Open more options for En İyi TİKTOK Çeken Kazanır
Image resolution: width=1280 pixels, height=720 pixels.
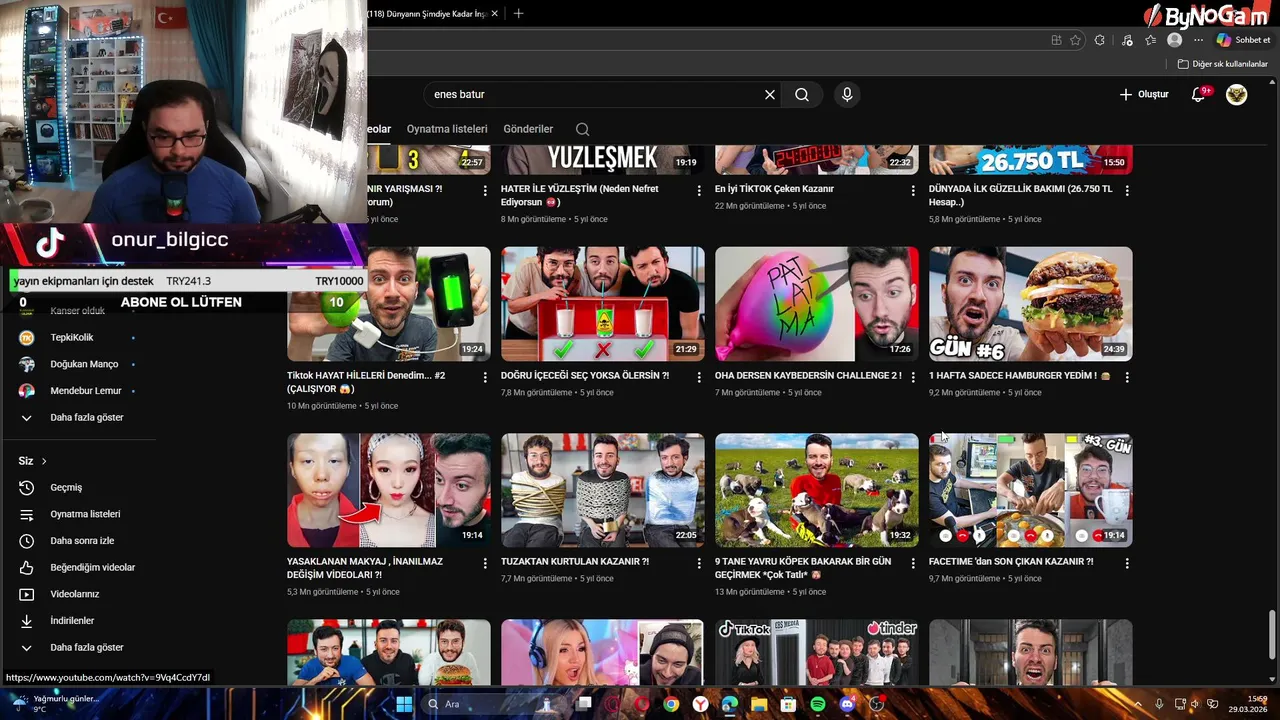pyautogui.click(x=913, y=190)
